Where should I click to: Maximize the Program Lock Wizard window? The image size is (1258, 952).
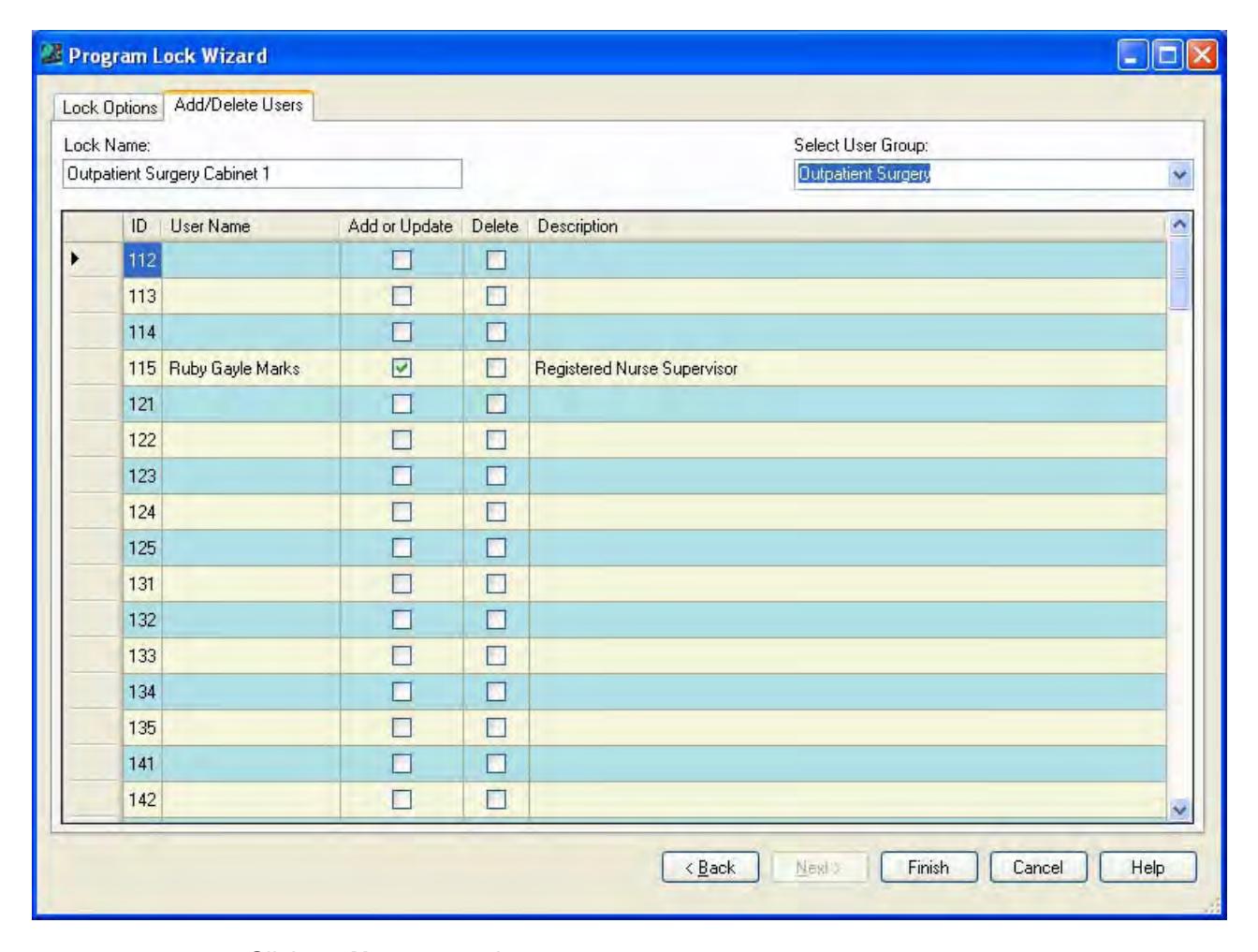1167,55
